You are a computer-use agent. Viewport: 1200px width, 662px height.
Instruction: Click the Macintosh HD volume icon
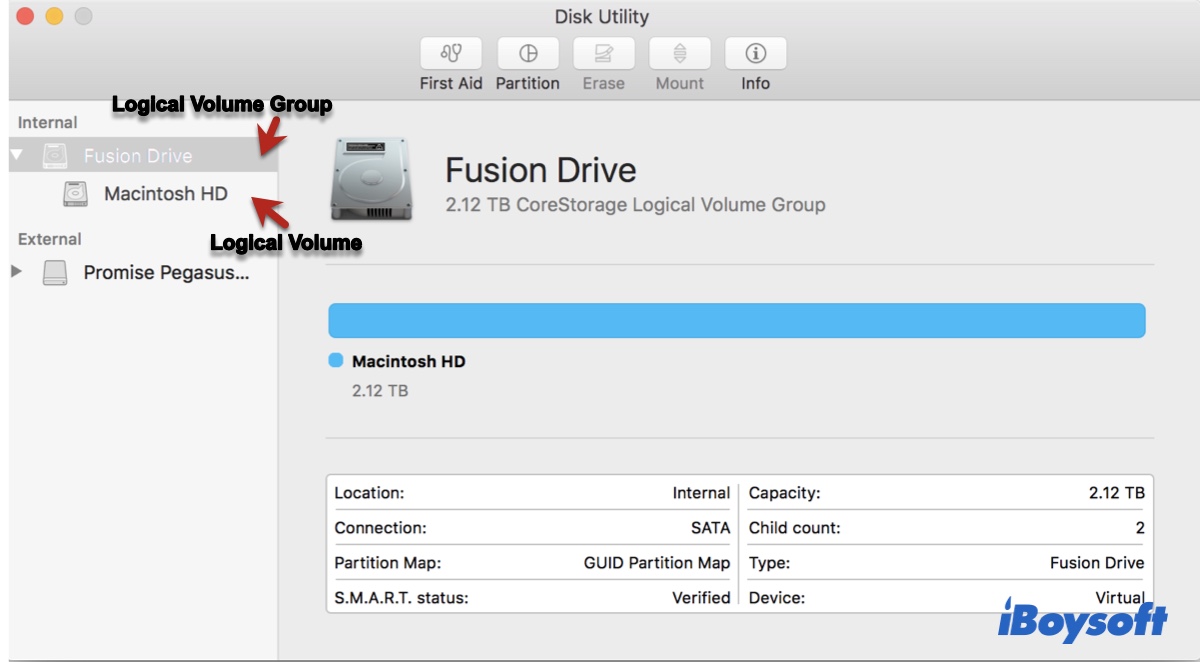pyautogui.click(x=76, y=194)
